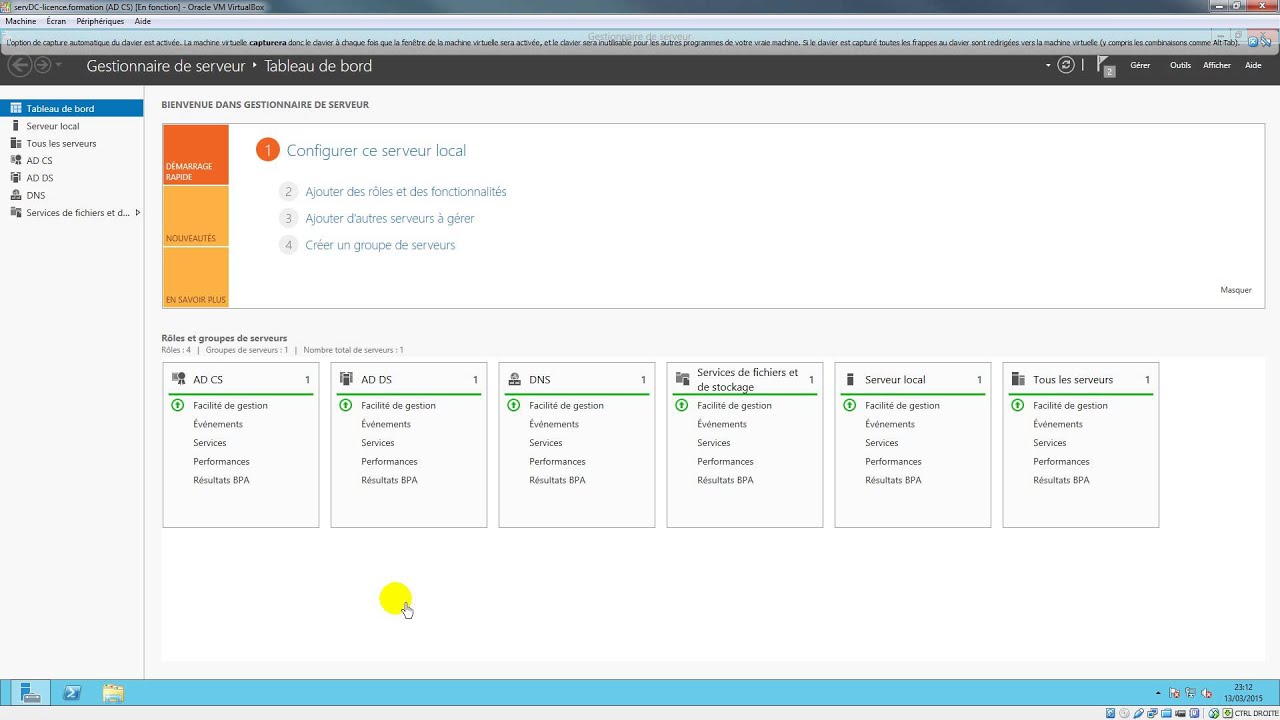Expand Services de fichiers sidebar arrow

pos(137,212)
